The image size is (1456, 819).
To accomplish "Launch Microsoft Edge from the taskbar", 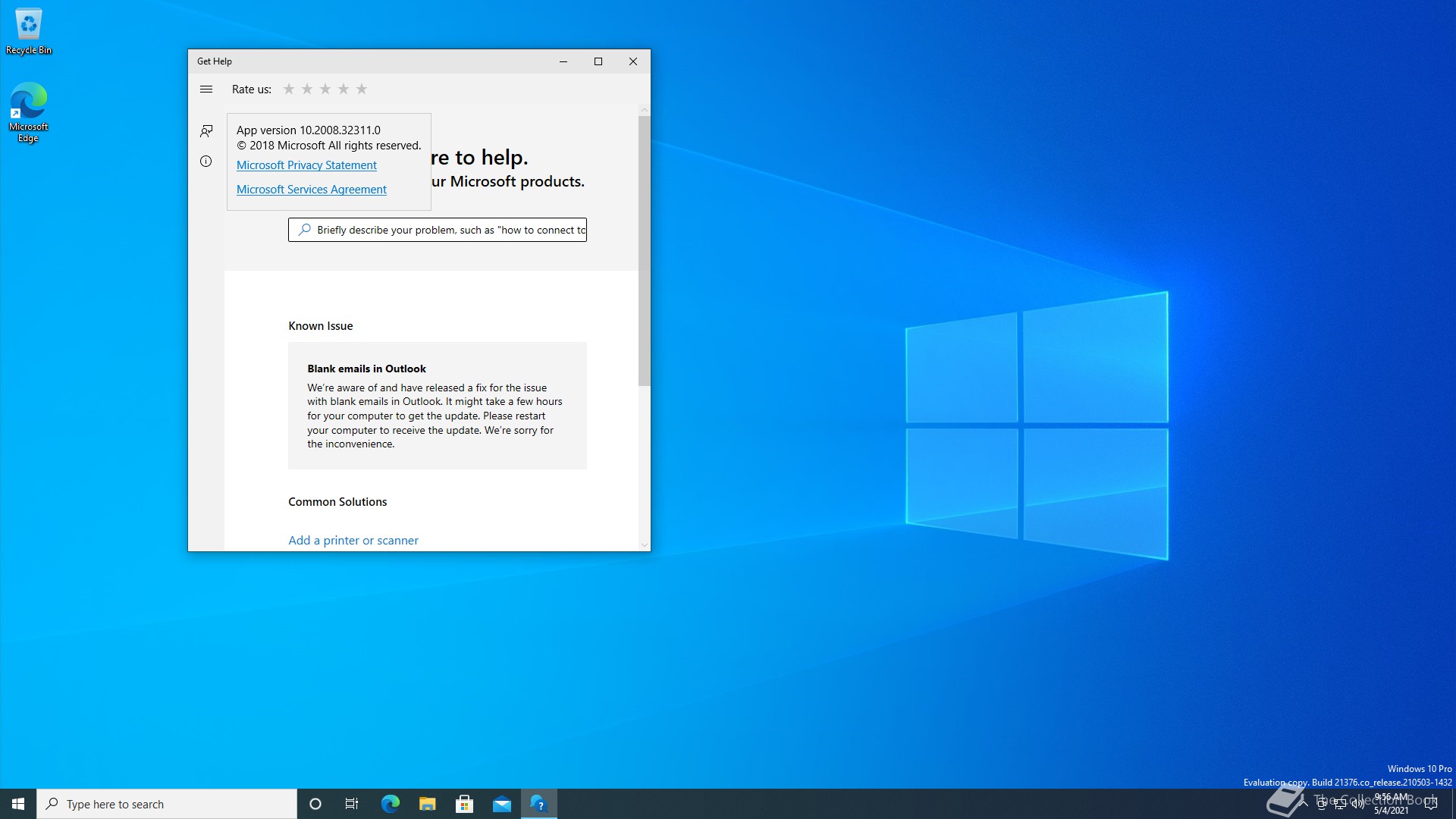I will 390,804.
